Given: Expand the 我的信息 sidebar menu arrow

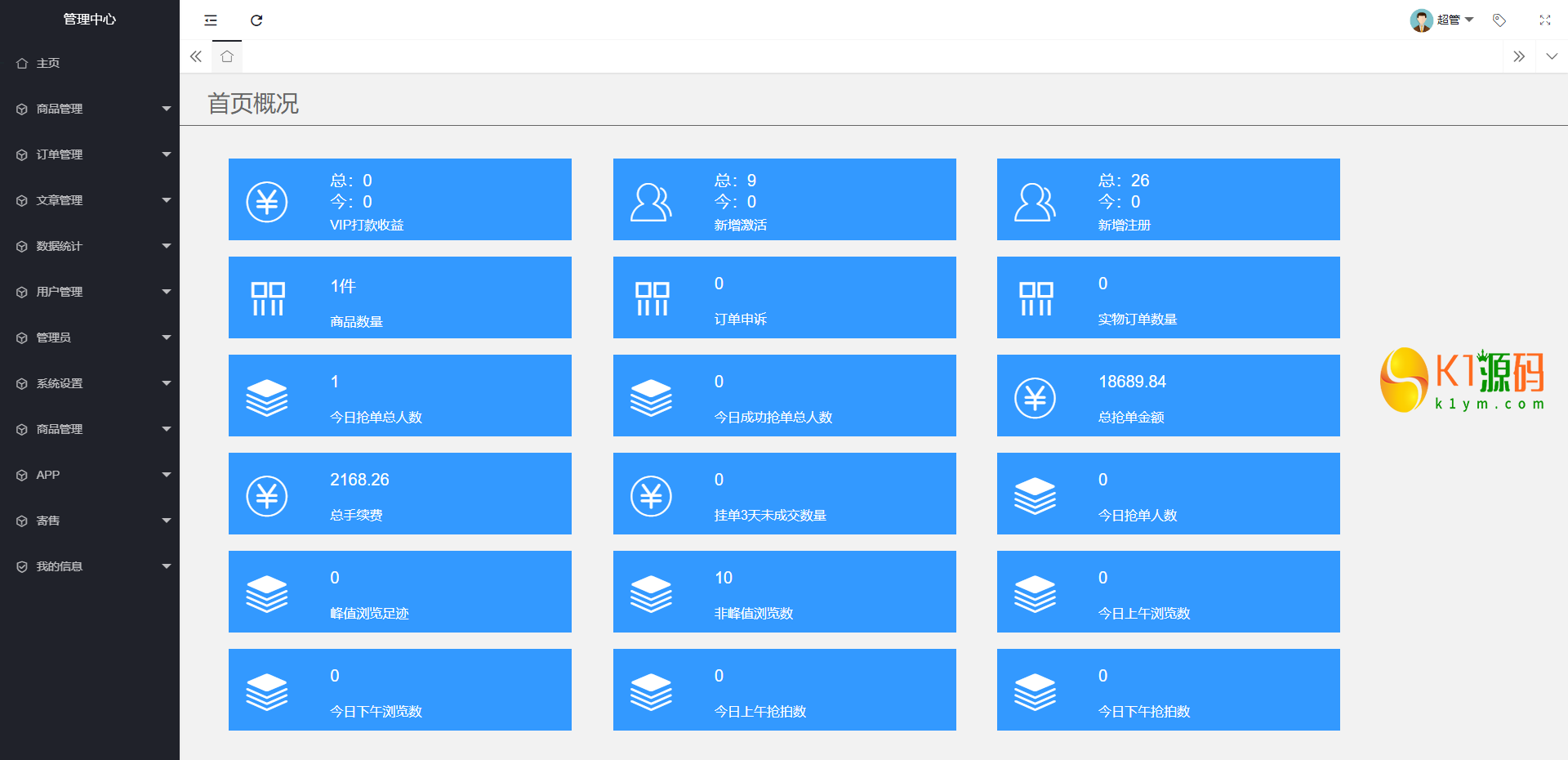Looking at the screenshot, I should (167, 566).
